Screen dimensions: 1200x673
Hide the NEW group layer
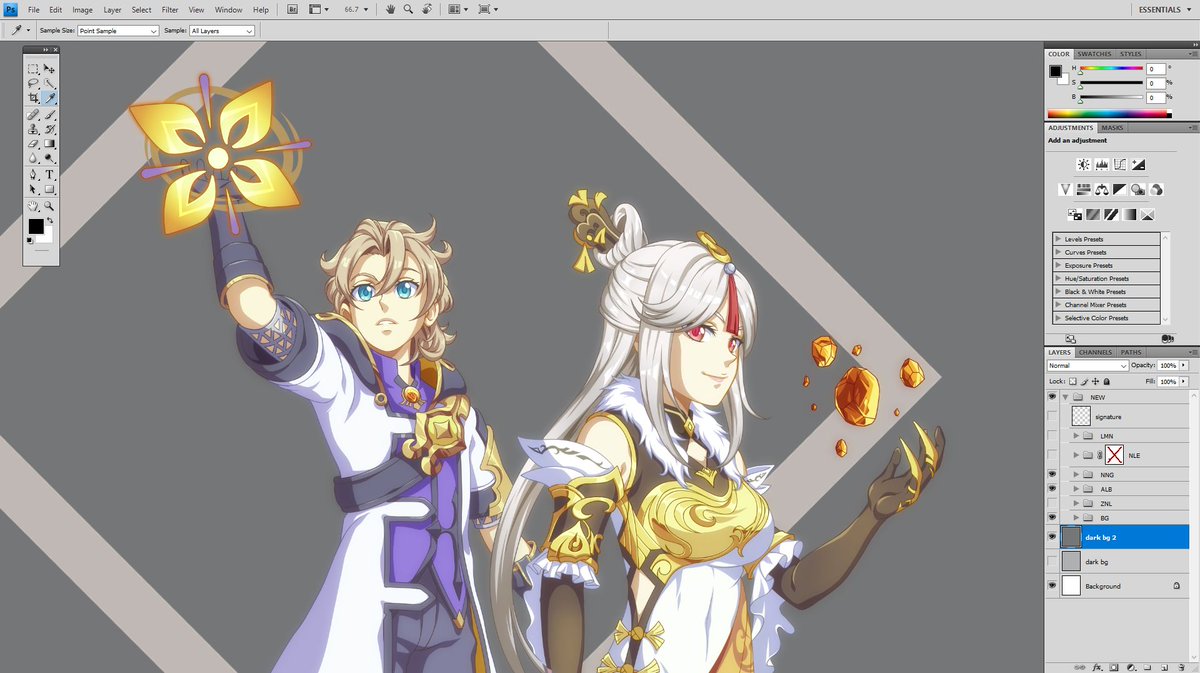pyautogui.click(x=1052, y=397)
